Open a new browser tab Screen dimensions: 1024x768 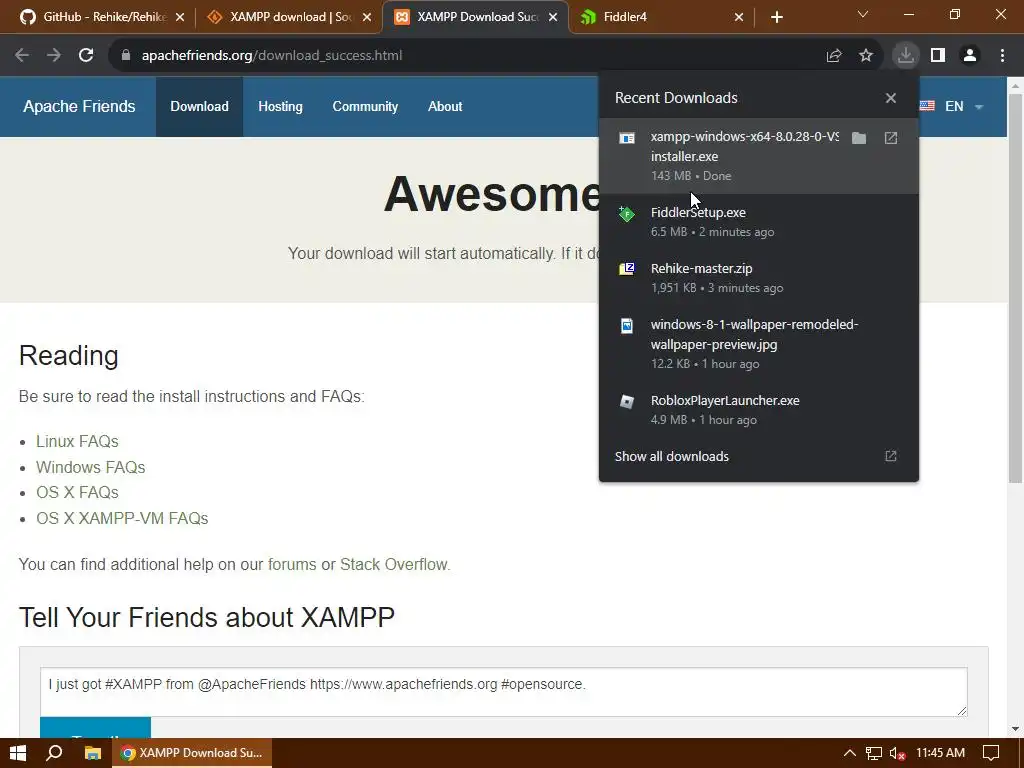tap(776, 17)
